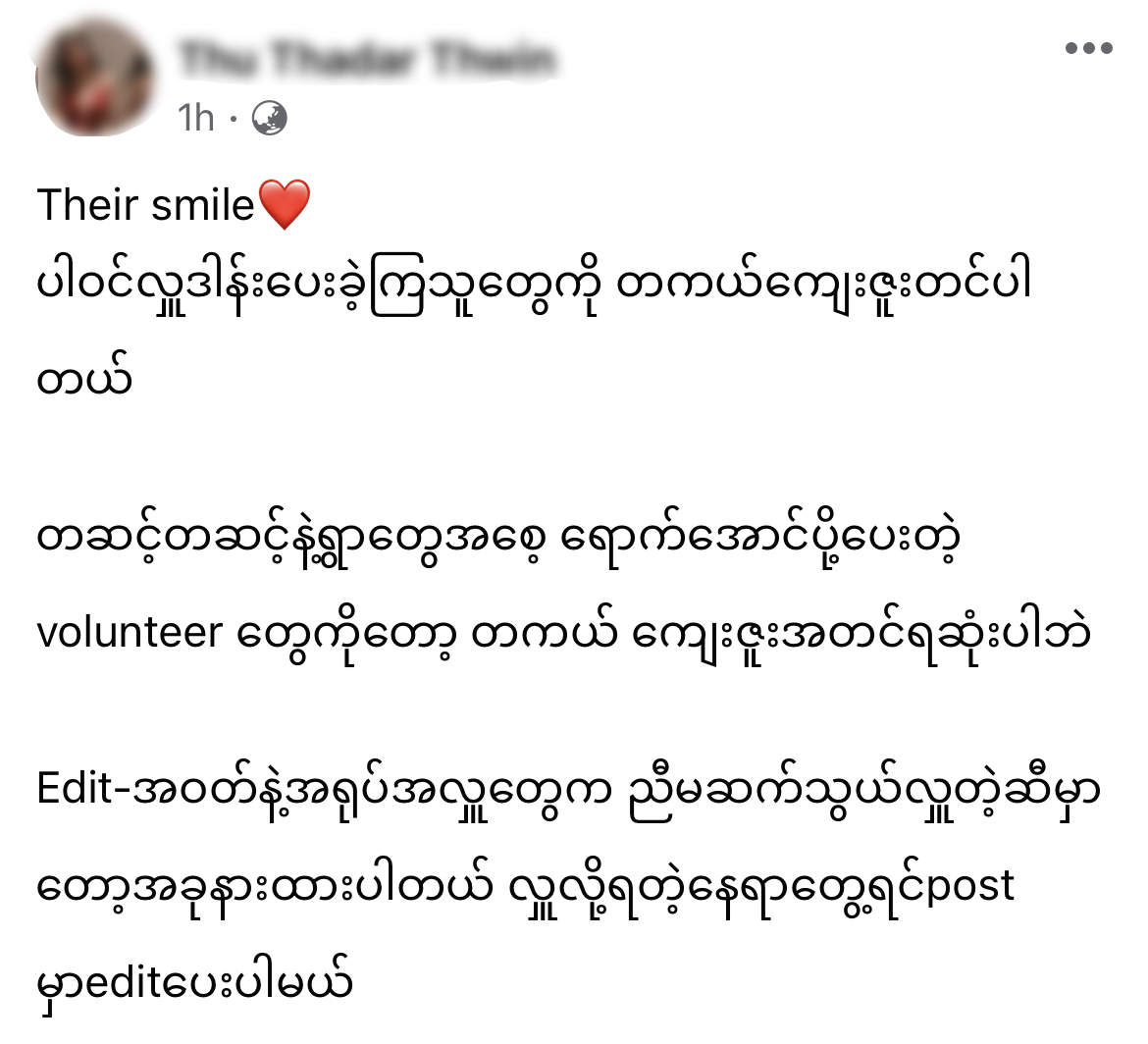
Task: Click the word 'post' in the text
Action: coord(970,887)
